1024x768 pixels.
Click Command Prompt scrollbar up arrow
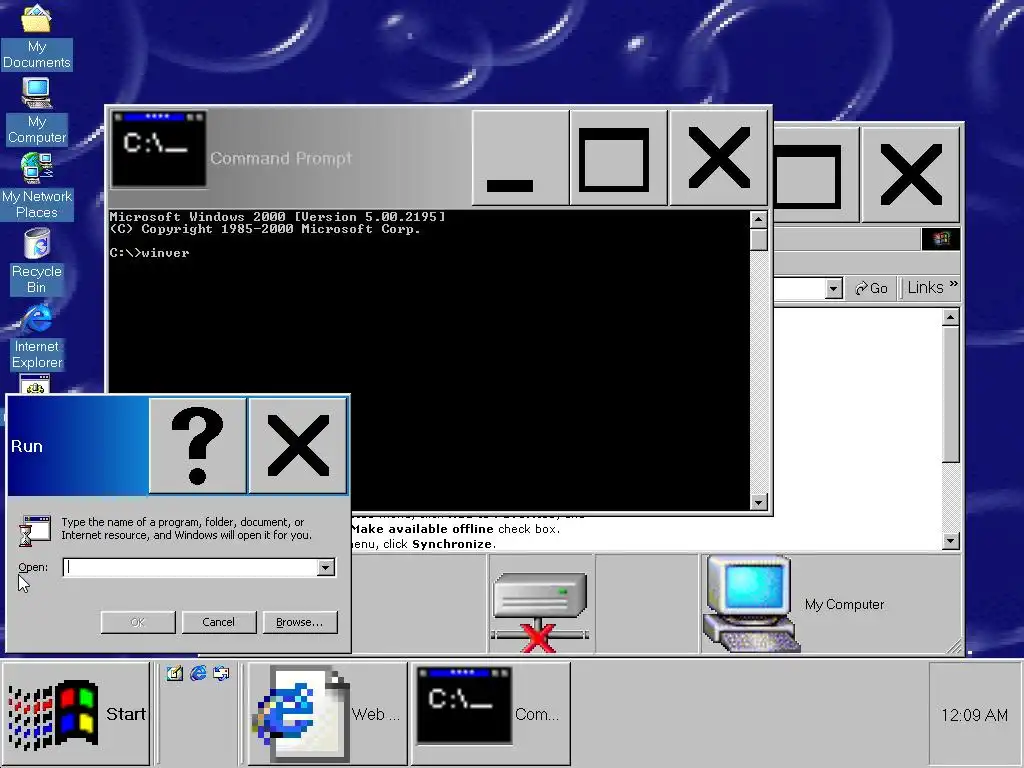click(x=758, y=219)
